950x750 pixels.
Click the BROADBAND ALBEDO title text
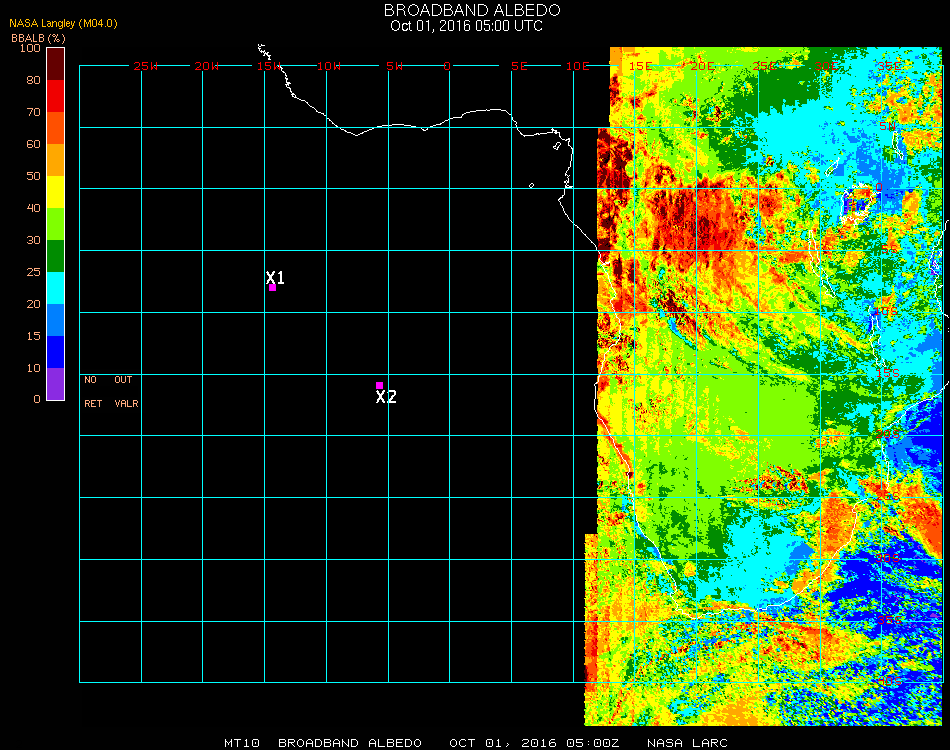point(466,10)
